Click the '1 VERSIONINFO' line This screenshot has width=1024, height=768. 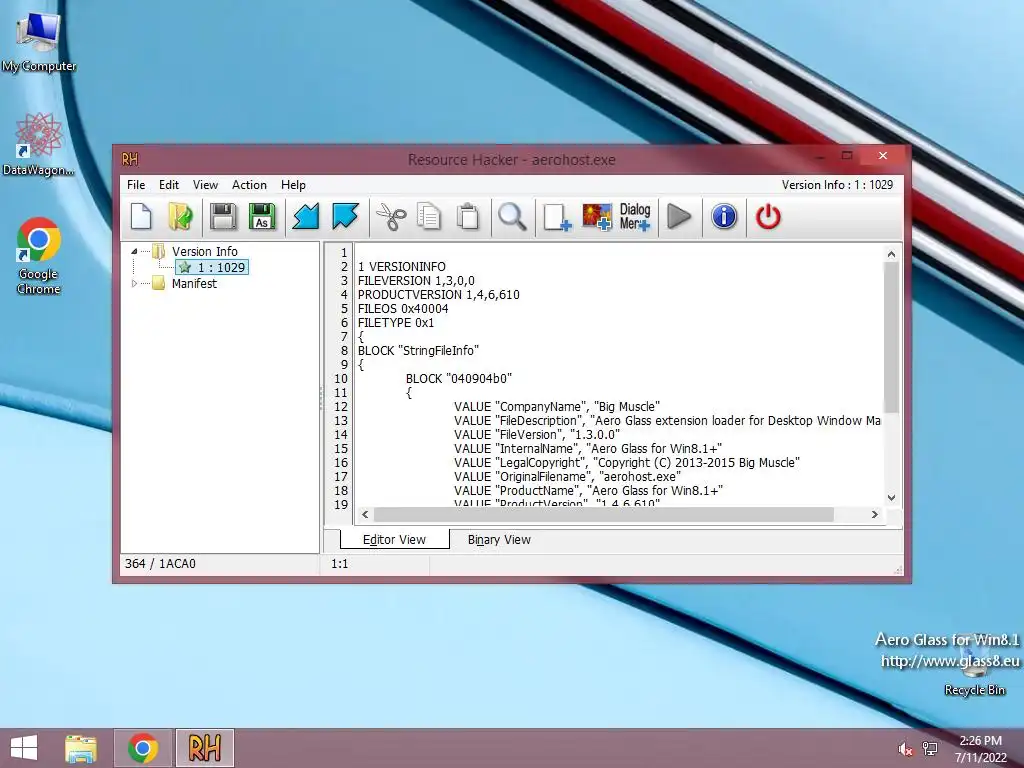click(x=402, y=266)
